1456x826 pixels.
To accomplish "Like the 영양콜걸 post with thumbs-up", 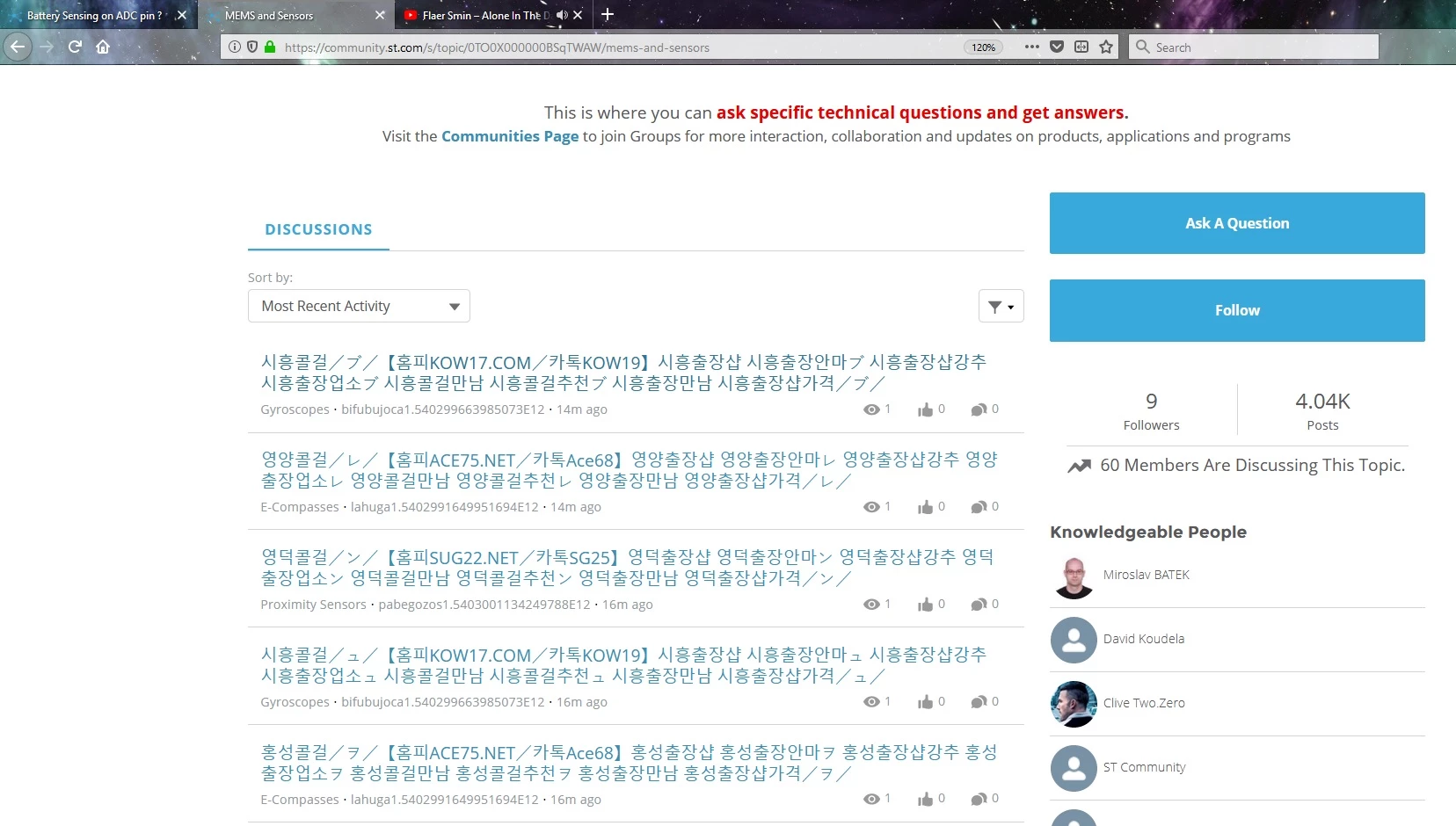I will [x=925, y=507].
